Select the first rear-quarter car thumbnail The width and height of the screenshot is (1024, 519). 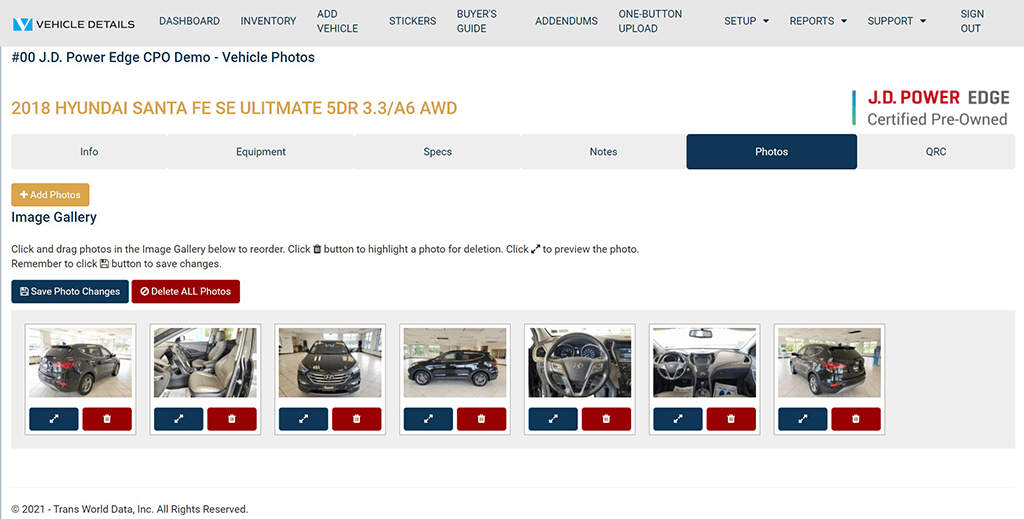click(80, 362)
